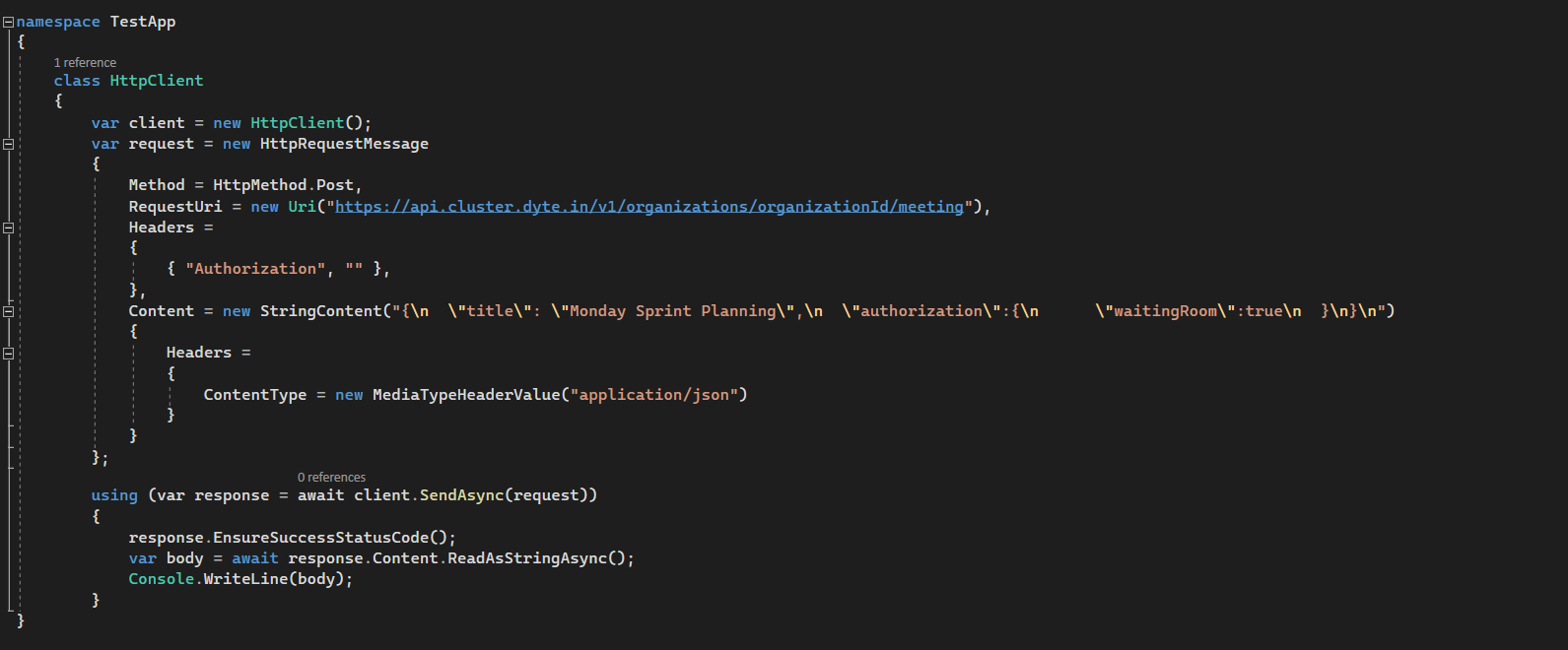Click HttpClient in the class declaration
This screenshot has height=650, width=1568.
point(157,81)
